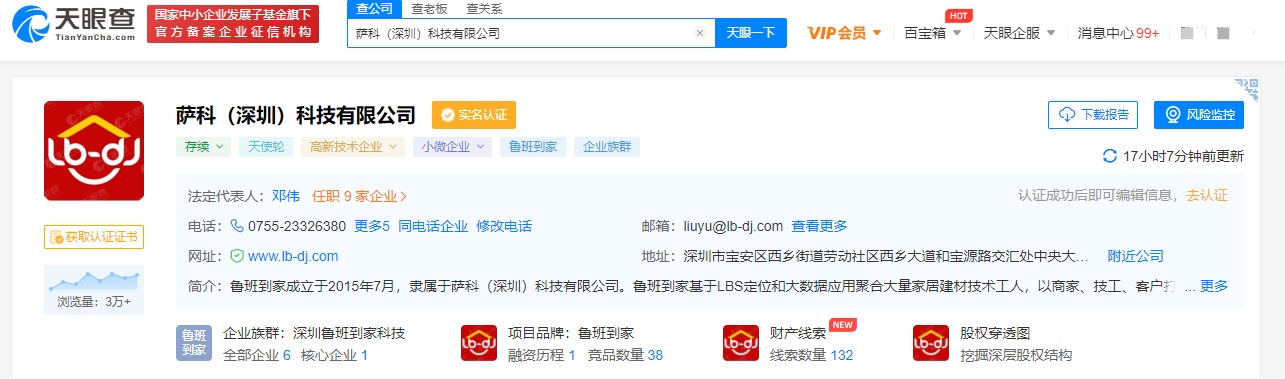Click the 风险监控 button

(1198, 114)
